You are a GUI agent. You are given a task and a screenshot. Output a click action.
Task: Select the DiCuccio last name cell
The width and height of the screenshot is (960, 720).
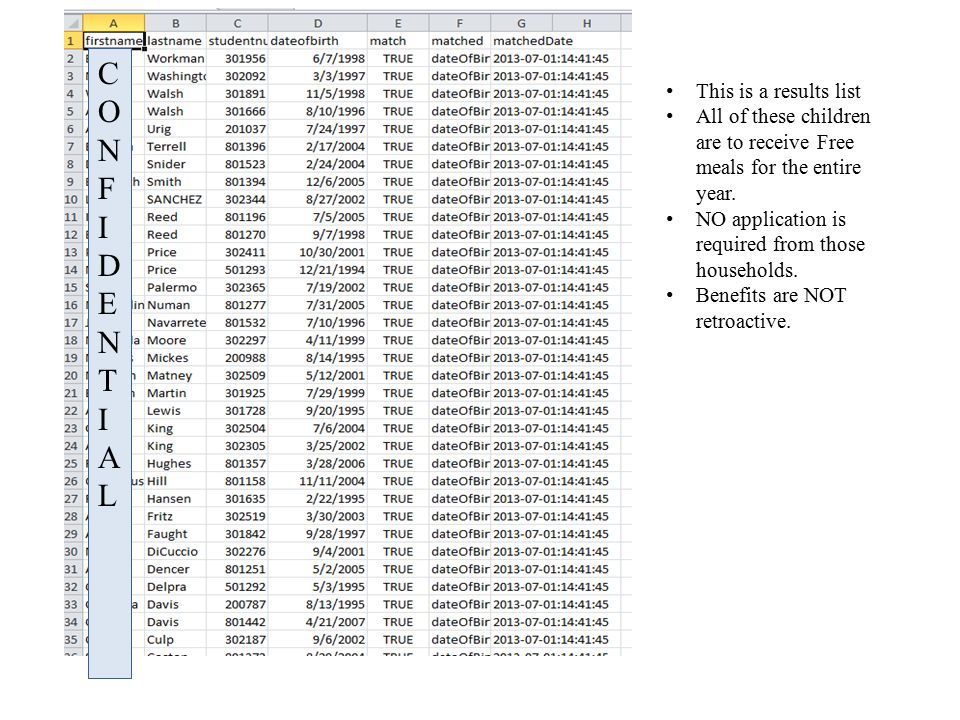[176, 552]
